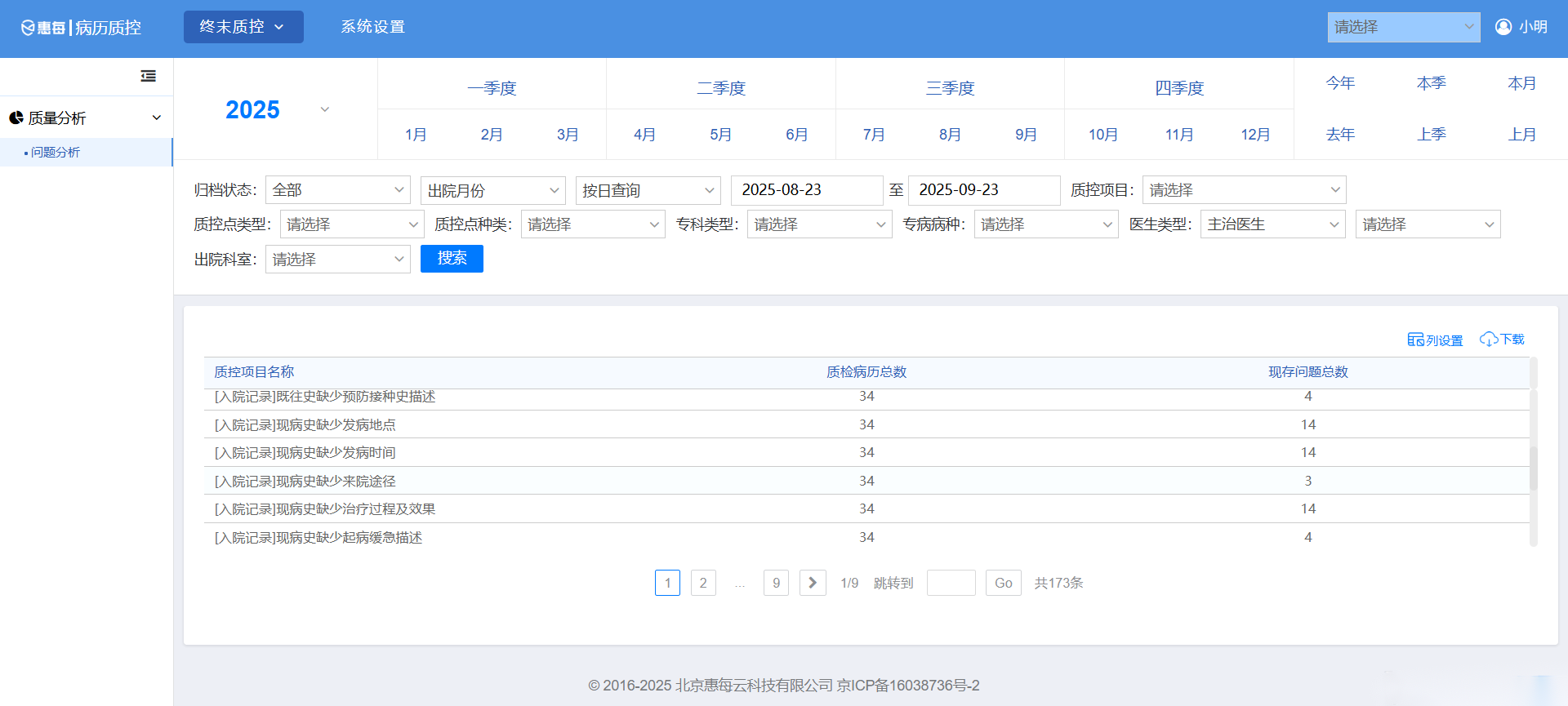Open the 归档状态 dropdown showing 全部
1568x706 pixels.
(338, 190)
